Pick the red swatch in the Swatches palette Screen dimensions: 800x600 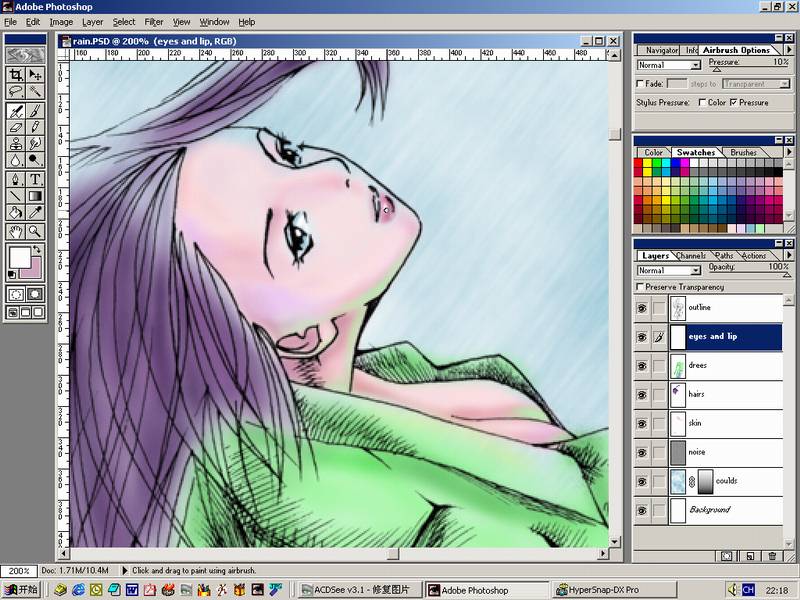(x=638, y=163)
